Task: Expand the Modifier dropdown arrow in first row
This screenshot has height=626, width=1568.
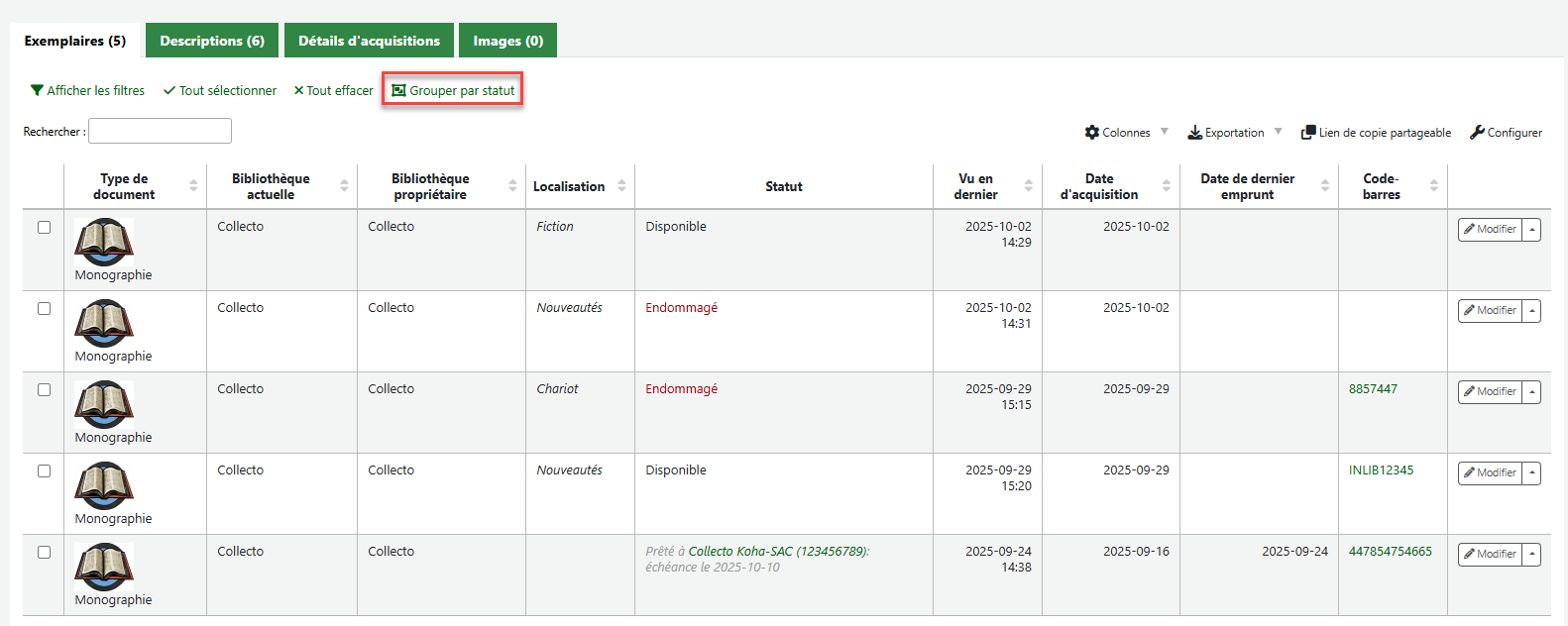Action: [1532, 230]
